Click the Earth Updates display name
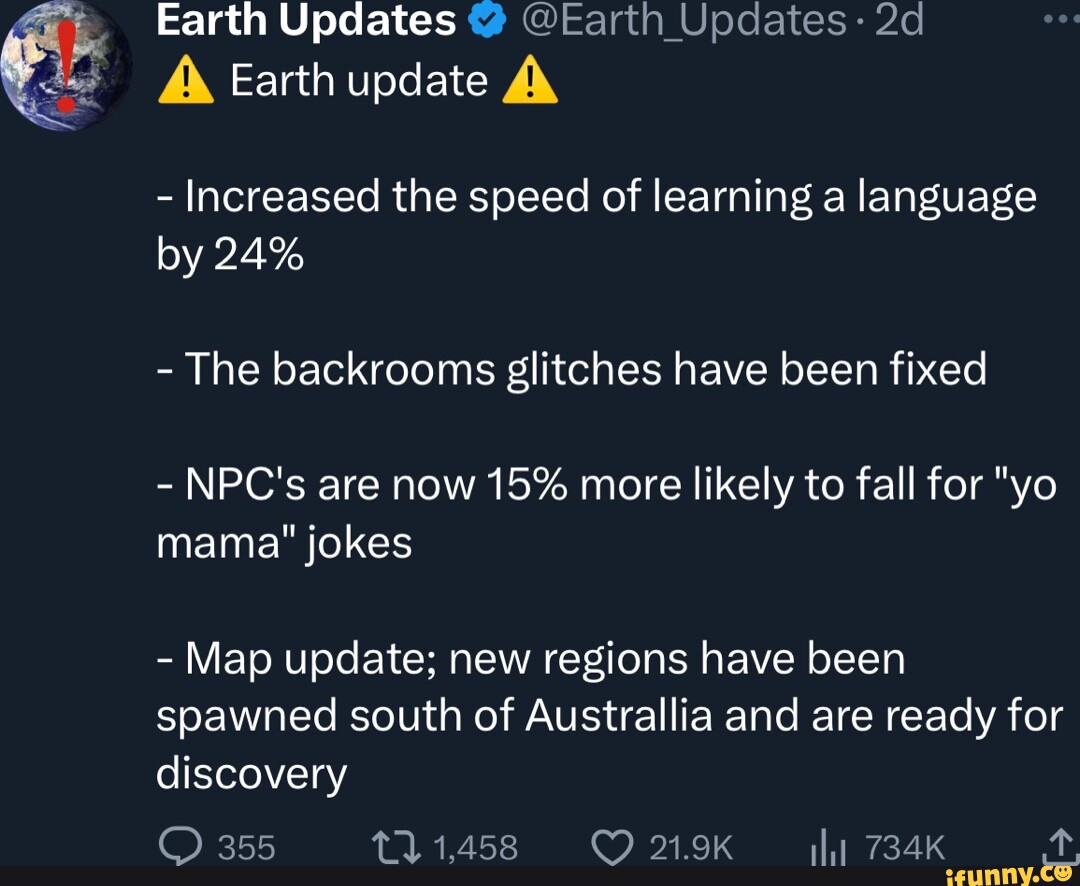This screenshot has height=886, width=1080. (x=307, y=18)
